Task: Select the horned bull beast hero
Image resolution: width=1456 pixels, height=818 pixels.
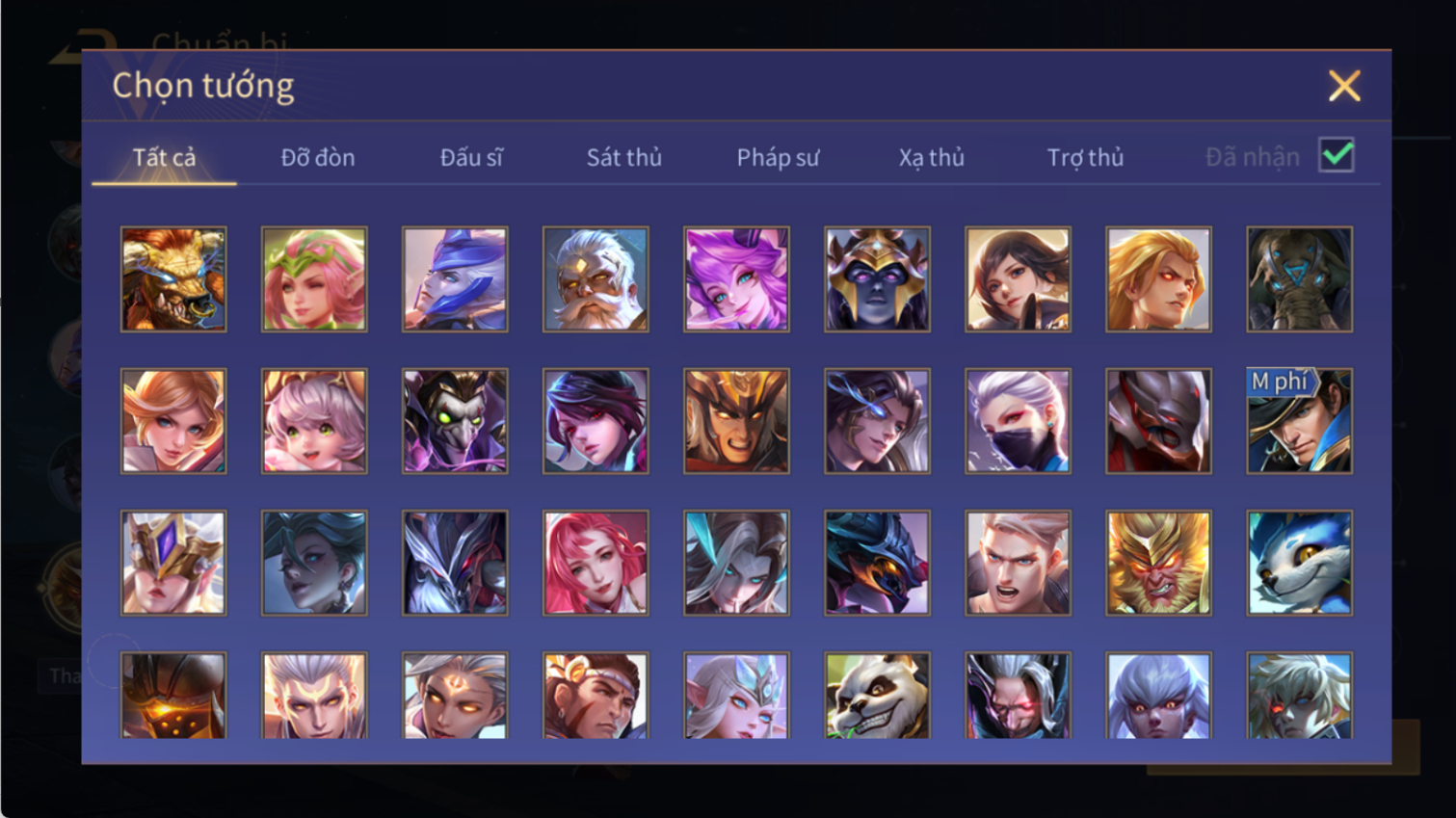Action: [173, 279]
